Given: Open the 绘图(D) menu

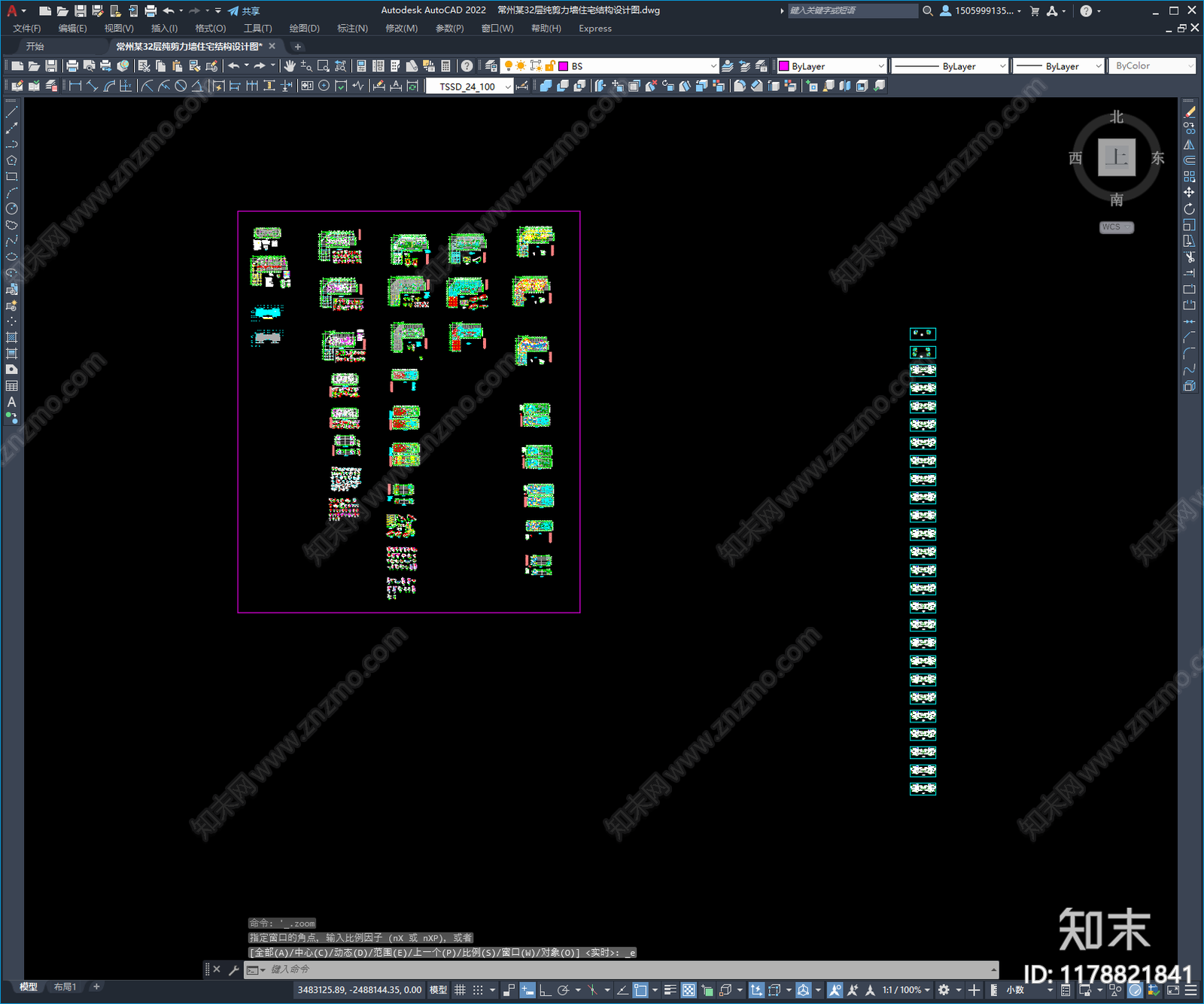Looking at the screenshot, I should pos(305,29).
